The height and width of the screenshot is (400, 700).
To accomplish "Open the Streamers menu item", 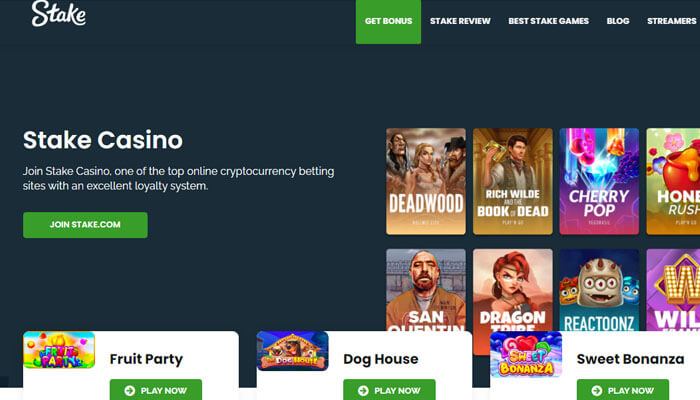I will [672, 21].
